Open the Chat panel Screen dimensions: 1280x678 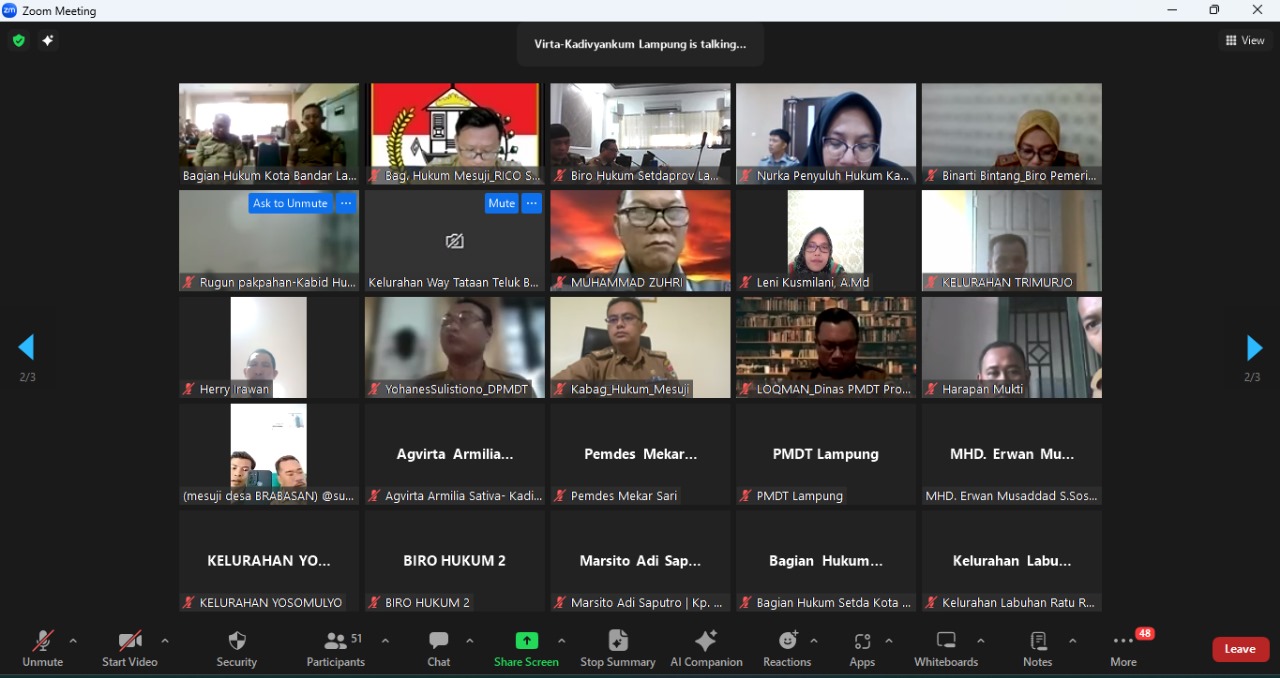pos(438,648)
